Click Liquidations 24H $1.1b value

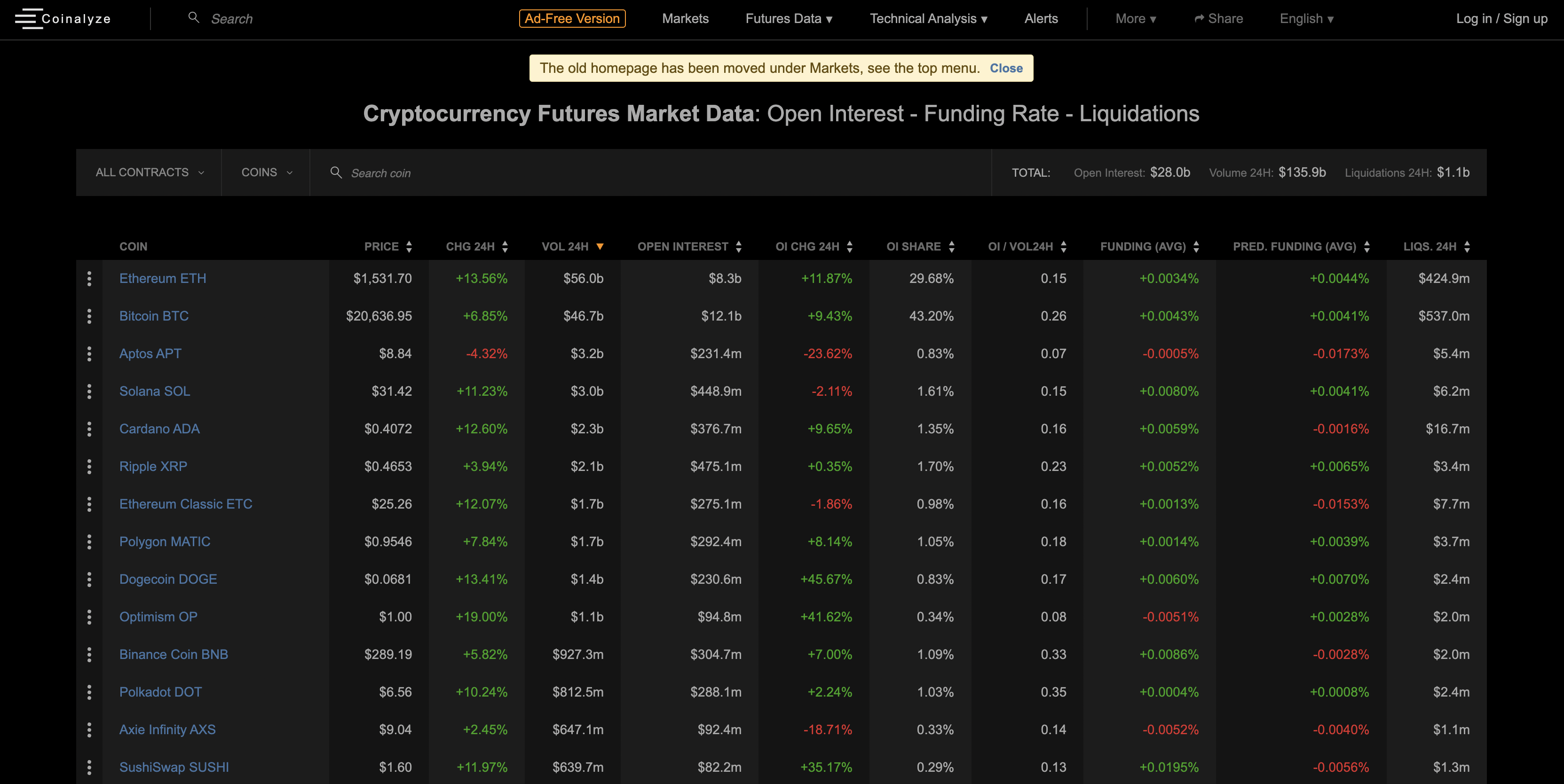[1453, 172]
